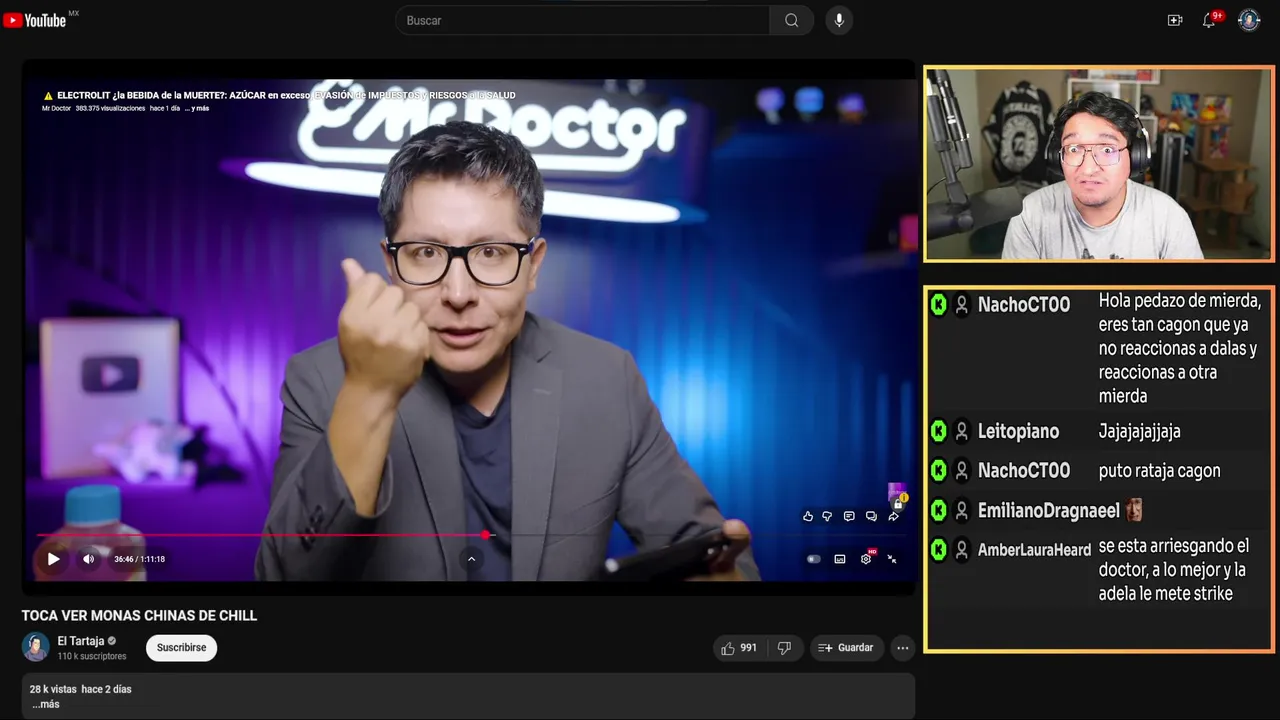The image size is (1280, 720).
Task: Expand the chevron-up button in the player
Action: pyautogui.click(x=471, y=559)
